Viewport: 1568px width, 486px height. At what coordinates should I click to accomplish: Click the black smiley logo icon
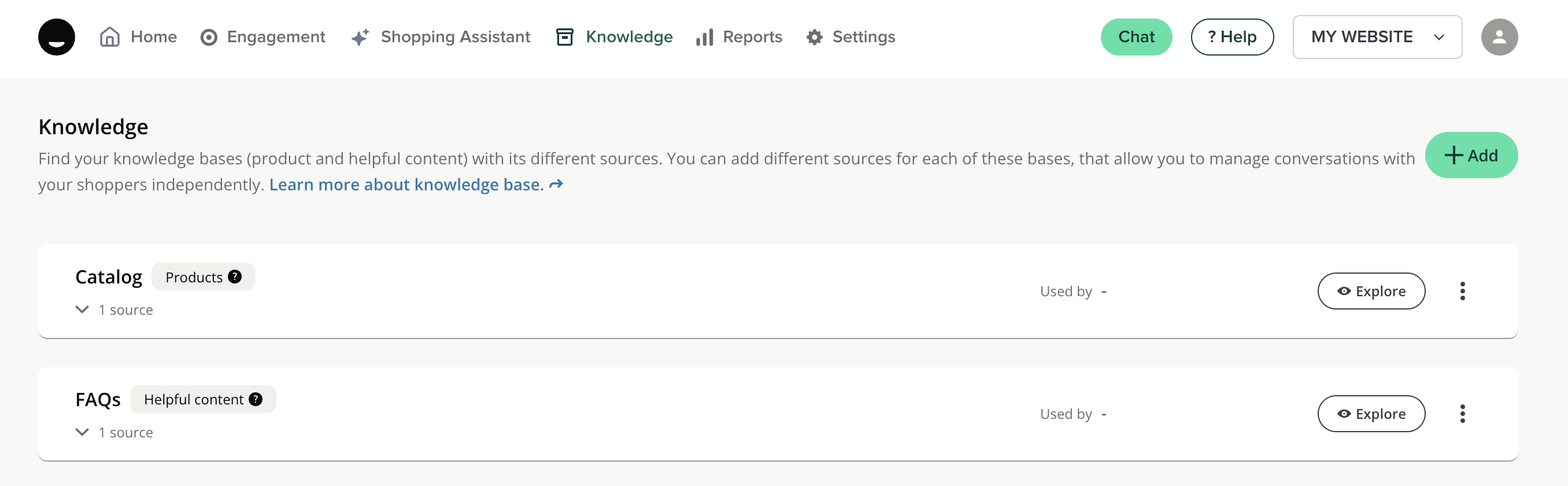tap(57, 37)
